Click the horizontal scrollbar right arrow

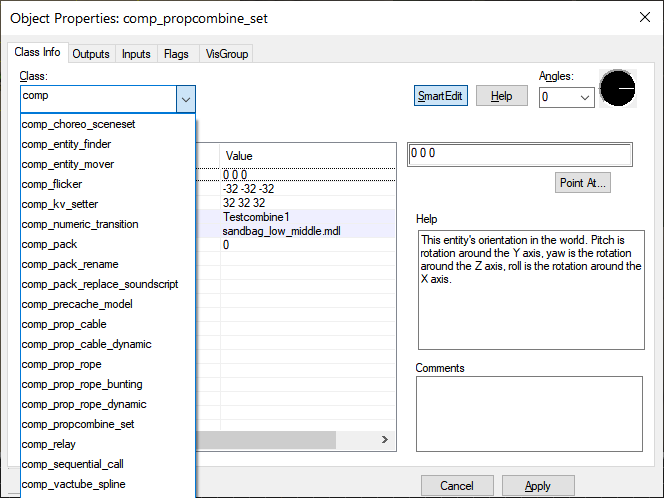(385, 440)
